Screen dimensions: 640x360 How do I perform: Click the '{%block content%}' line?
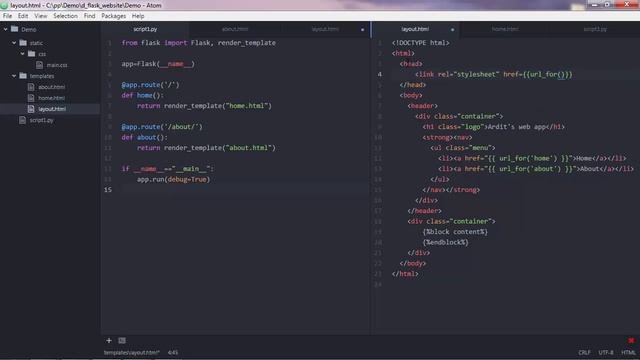(455, 232)
